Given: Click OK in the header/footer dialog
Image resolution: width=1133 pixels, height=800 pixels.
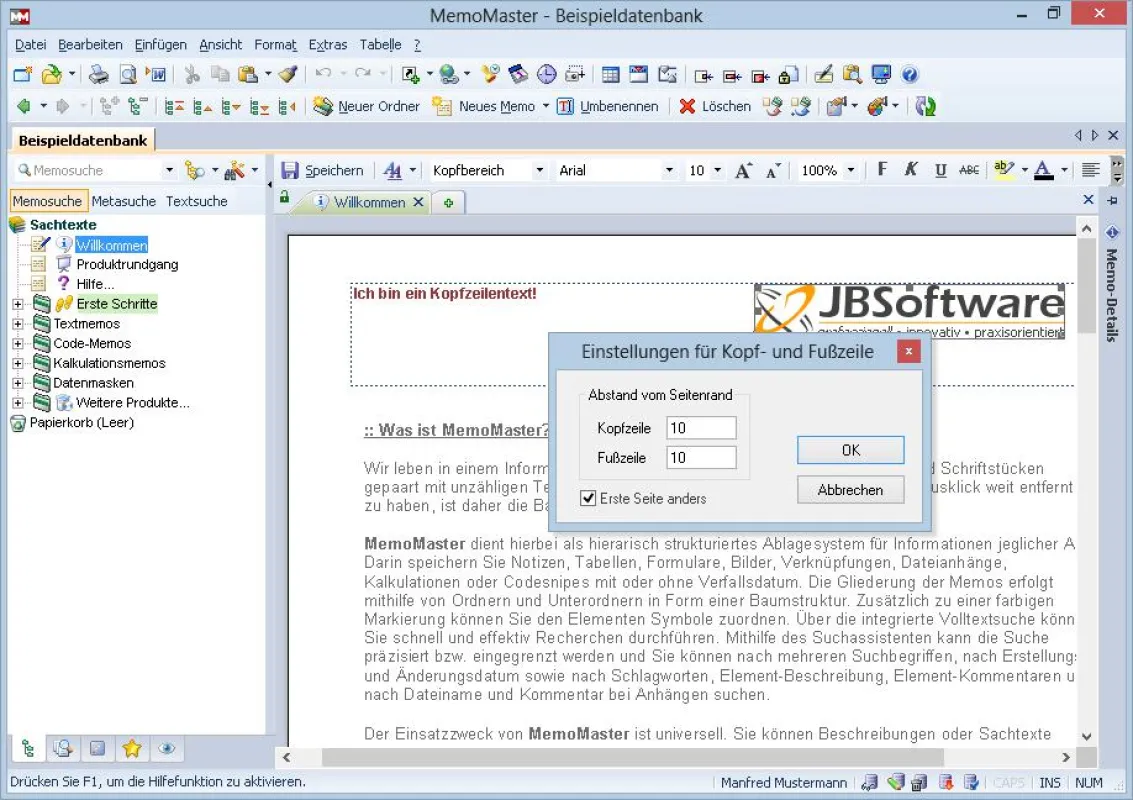Looking at the screenshot, I should pyautogui.click(x=850, y=450).
